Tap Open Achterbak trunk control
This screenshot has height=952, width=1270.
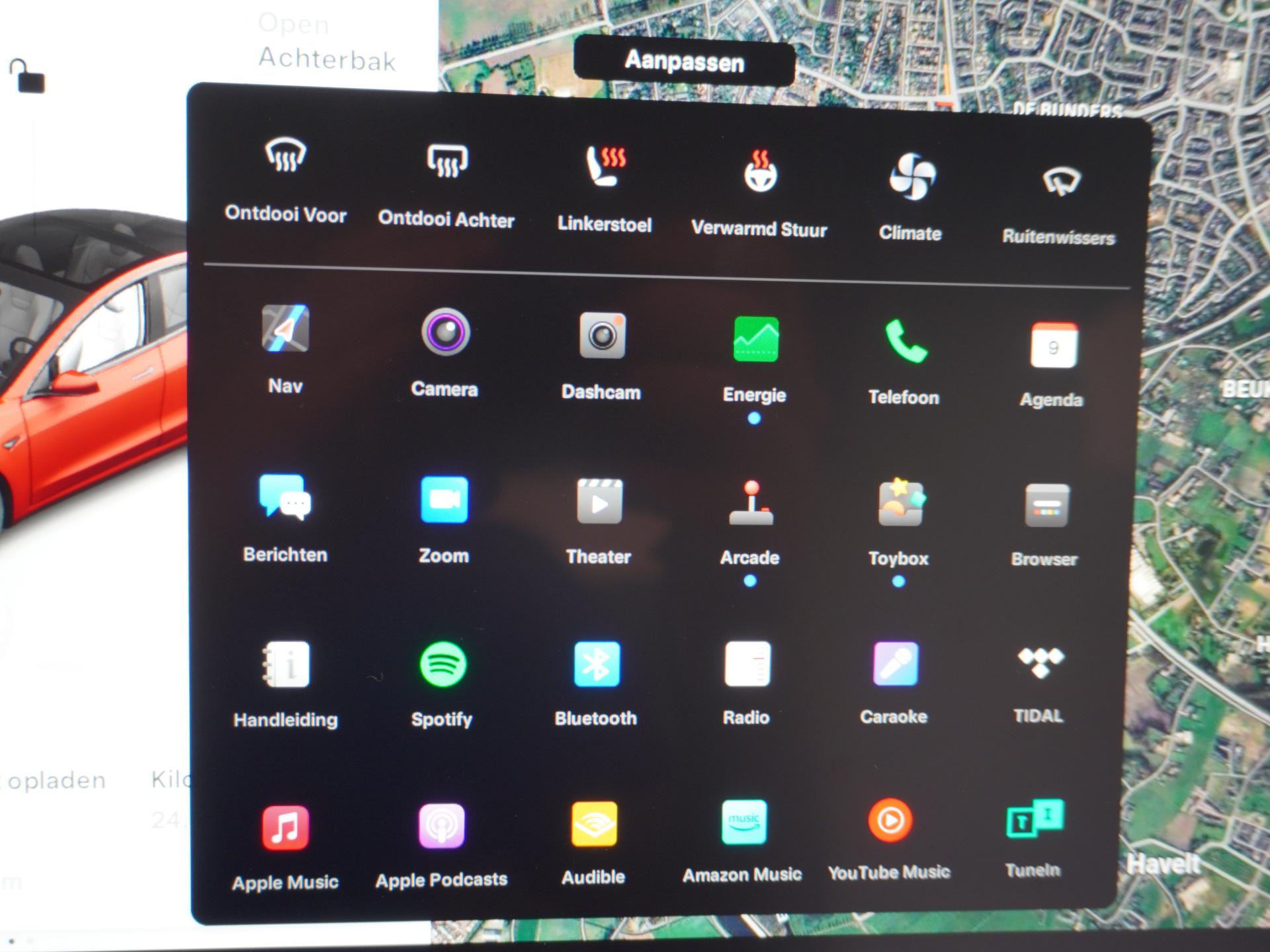click(x=327, y=41)
